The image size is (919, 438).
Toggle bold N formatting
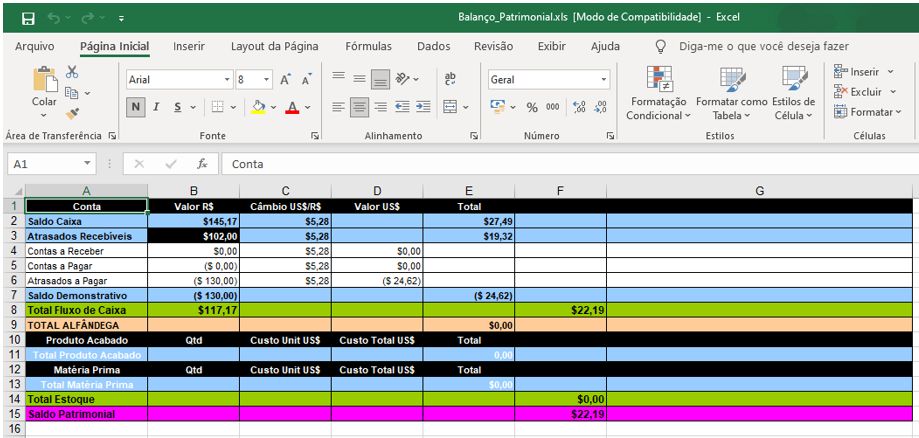pos(135,107)
